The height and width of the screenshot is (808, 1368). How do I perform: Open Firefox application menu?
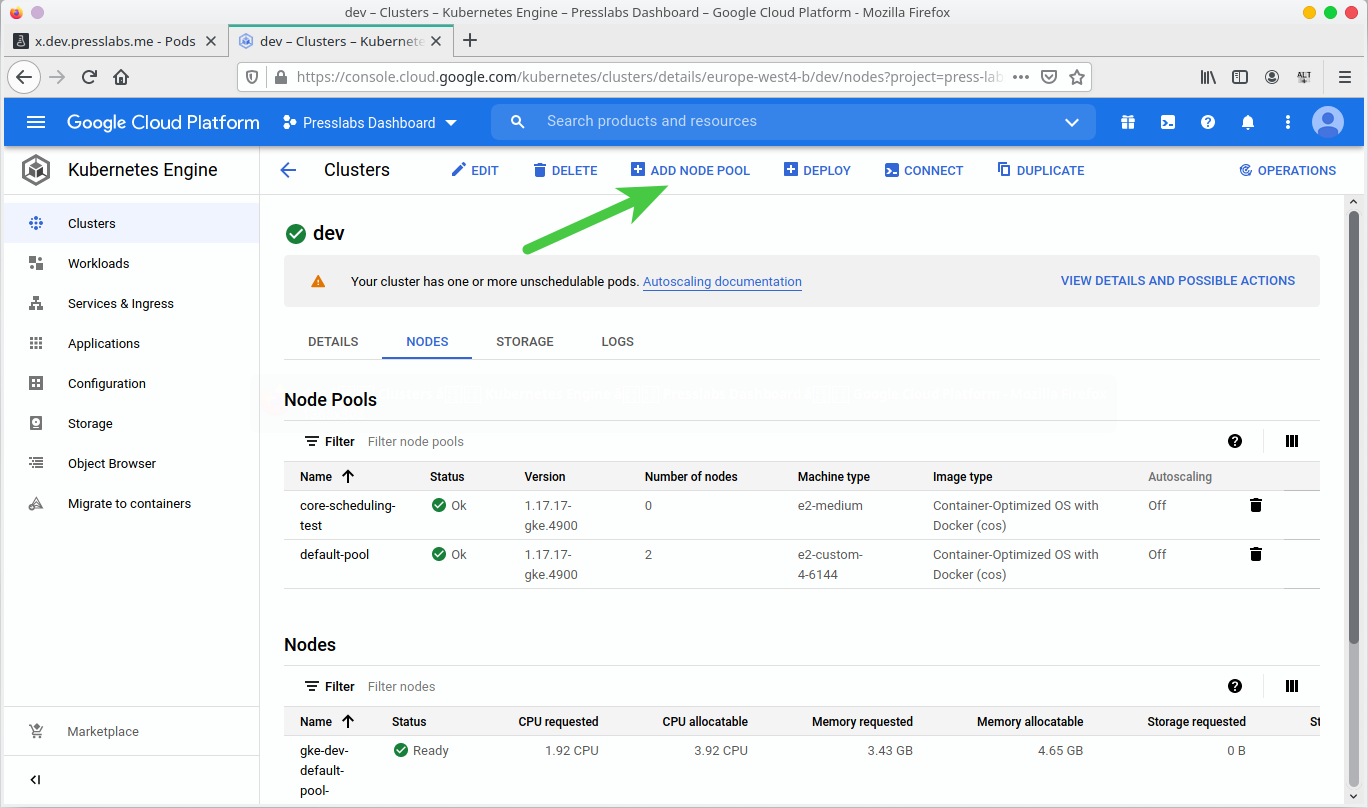point(1344,77)
